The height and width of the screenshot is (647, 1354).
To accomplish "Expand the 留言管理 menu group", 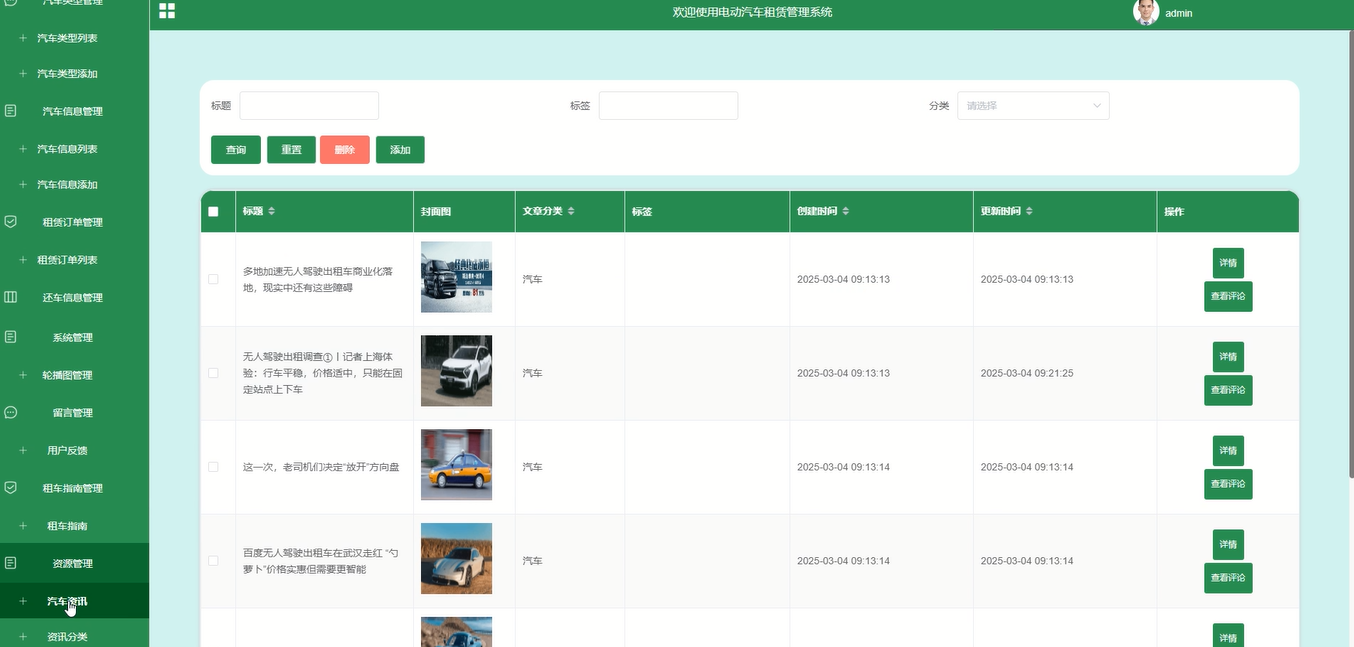I will coord(72,412).
